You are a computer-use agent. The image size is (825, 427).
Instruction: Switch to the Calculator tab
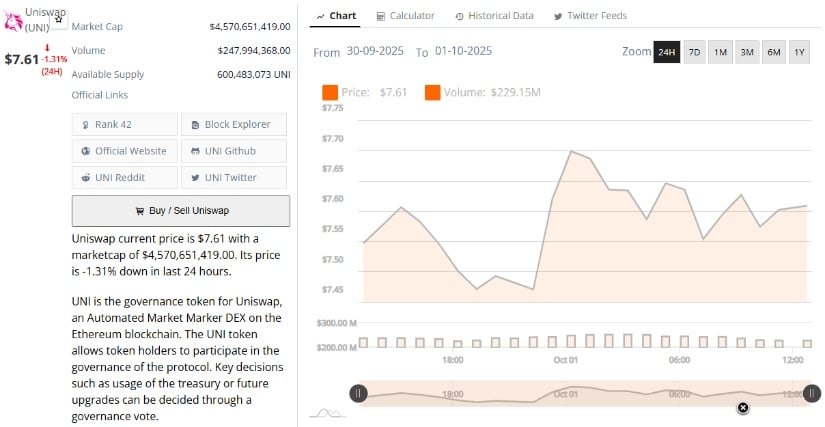pos(406,16)
